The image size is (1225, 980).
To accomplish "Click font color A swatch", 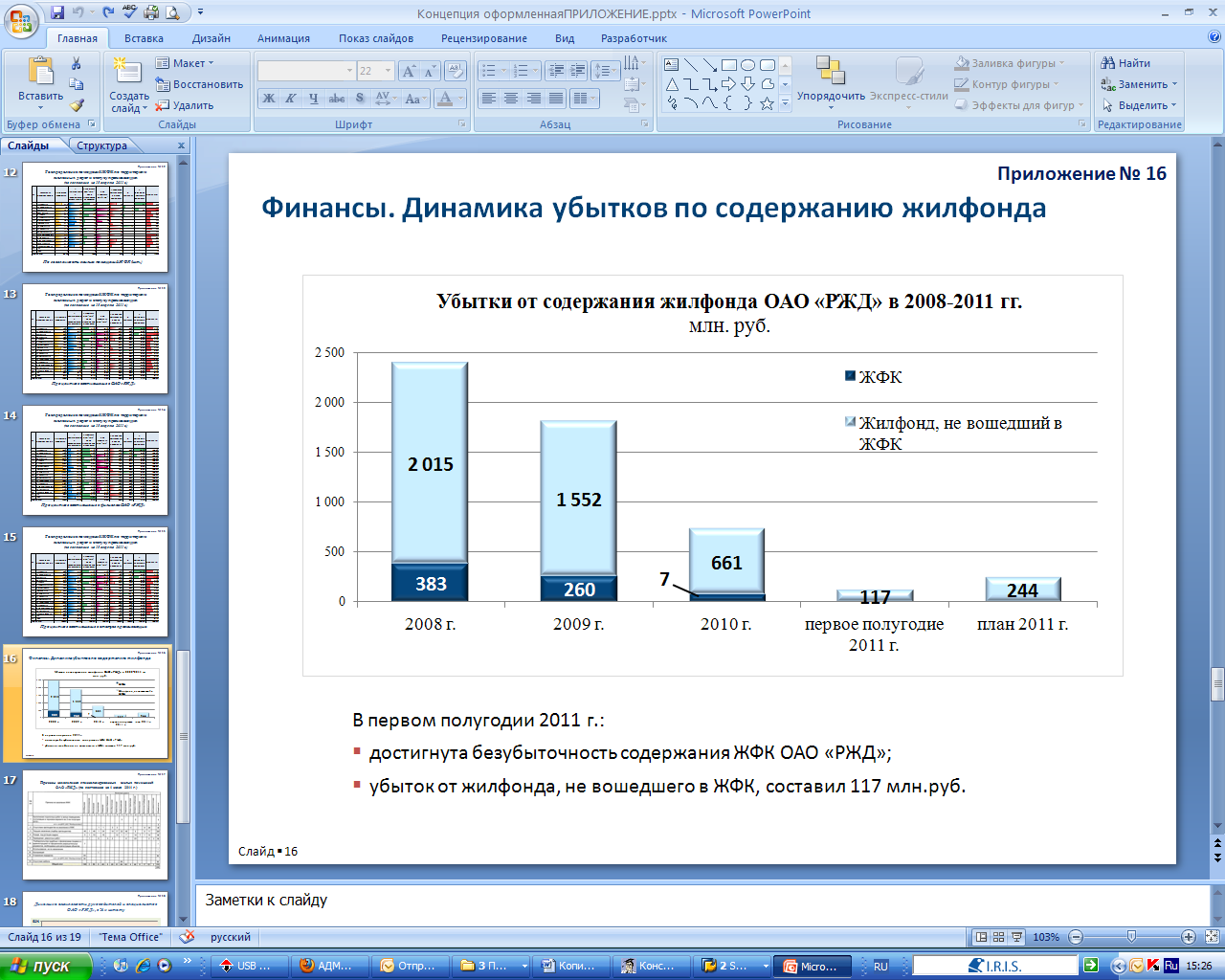I will 445,99.
